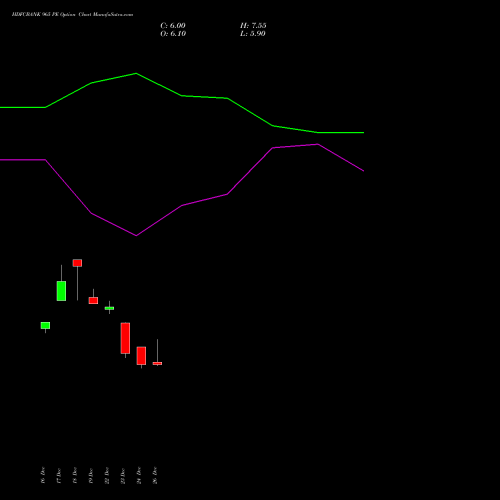
Task: Click the low price value L: 5.90
Action: point(253,34)
